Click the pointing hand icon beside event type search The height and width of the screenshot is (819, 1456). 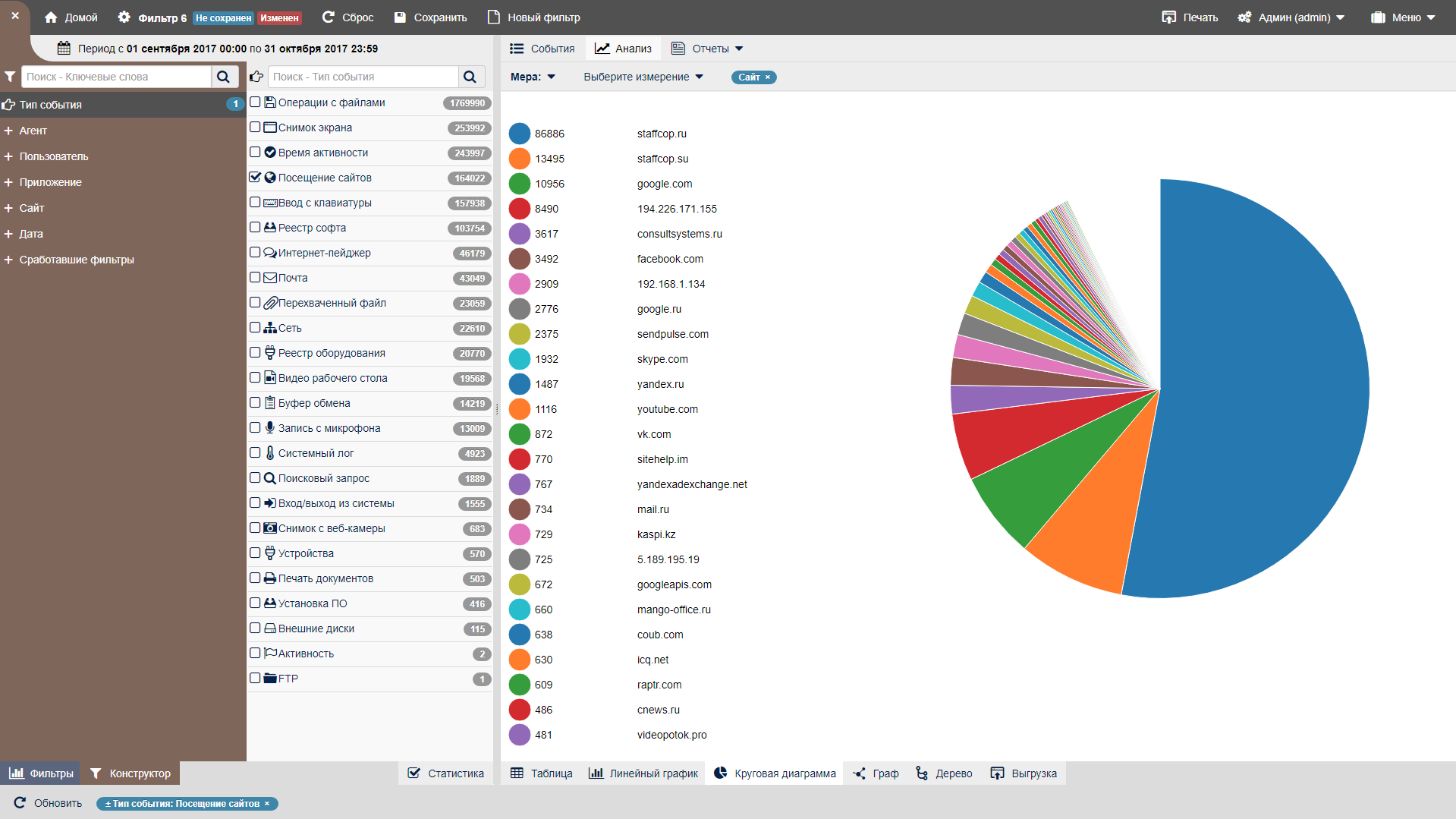coord(256,77)
